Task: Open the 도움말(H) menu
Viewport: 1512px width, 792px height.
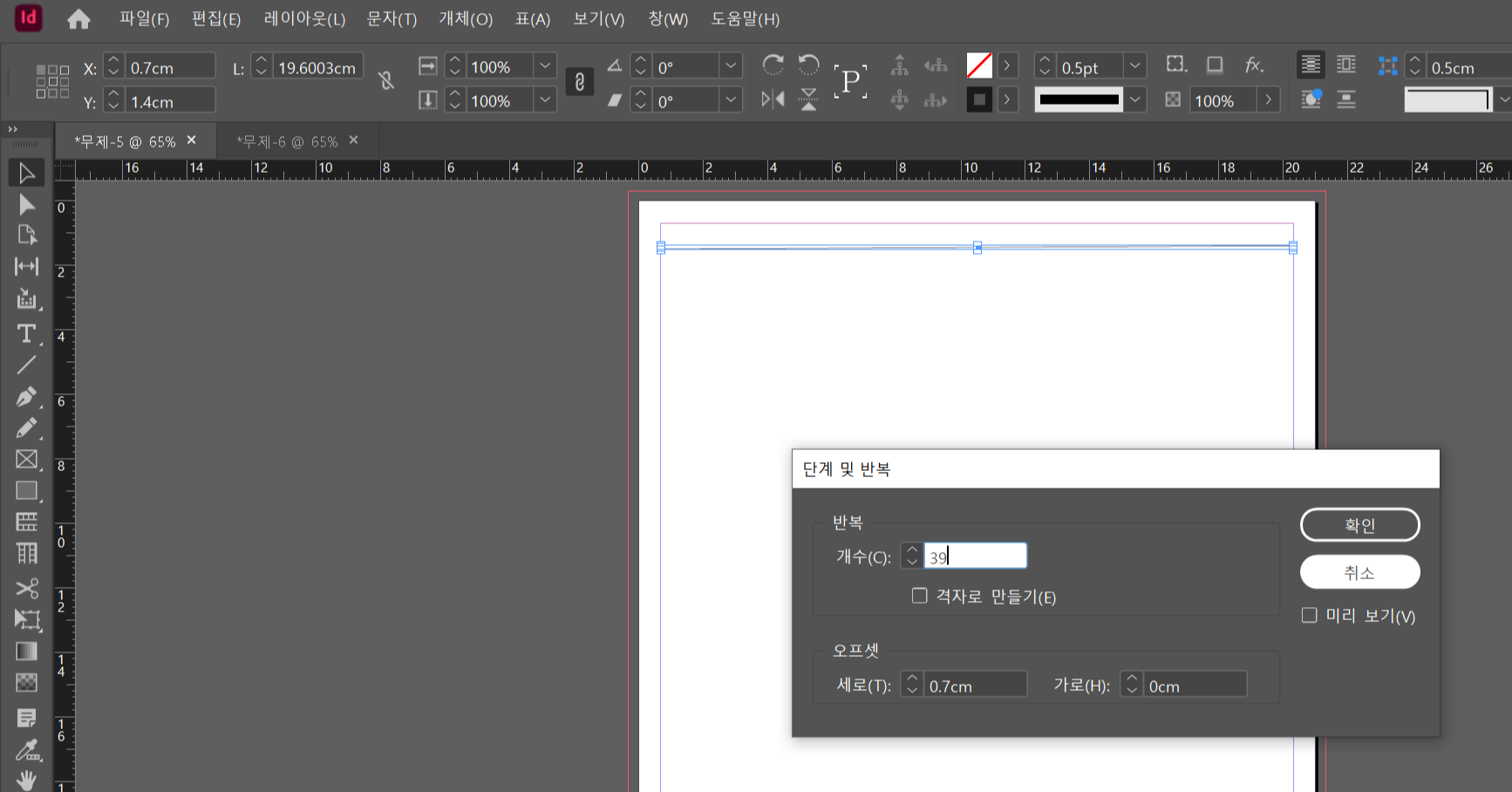Action: pos(746,19)
